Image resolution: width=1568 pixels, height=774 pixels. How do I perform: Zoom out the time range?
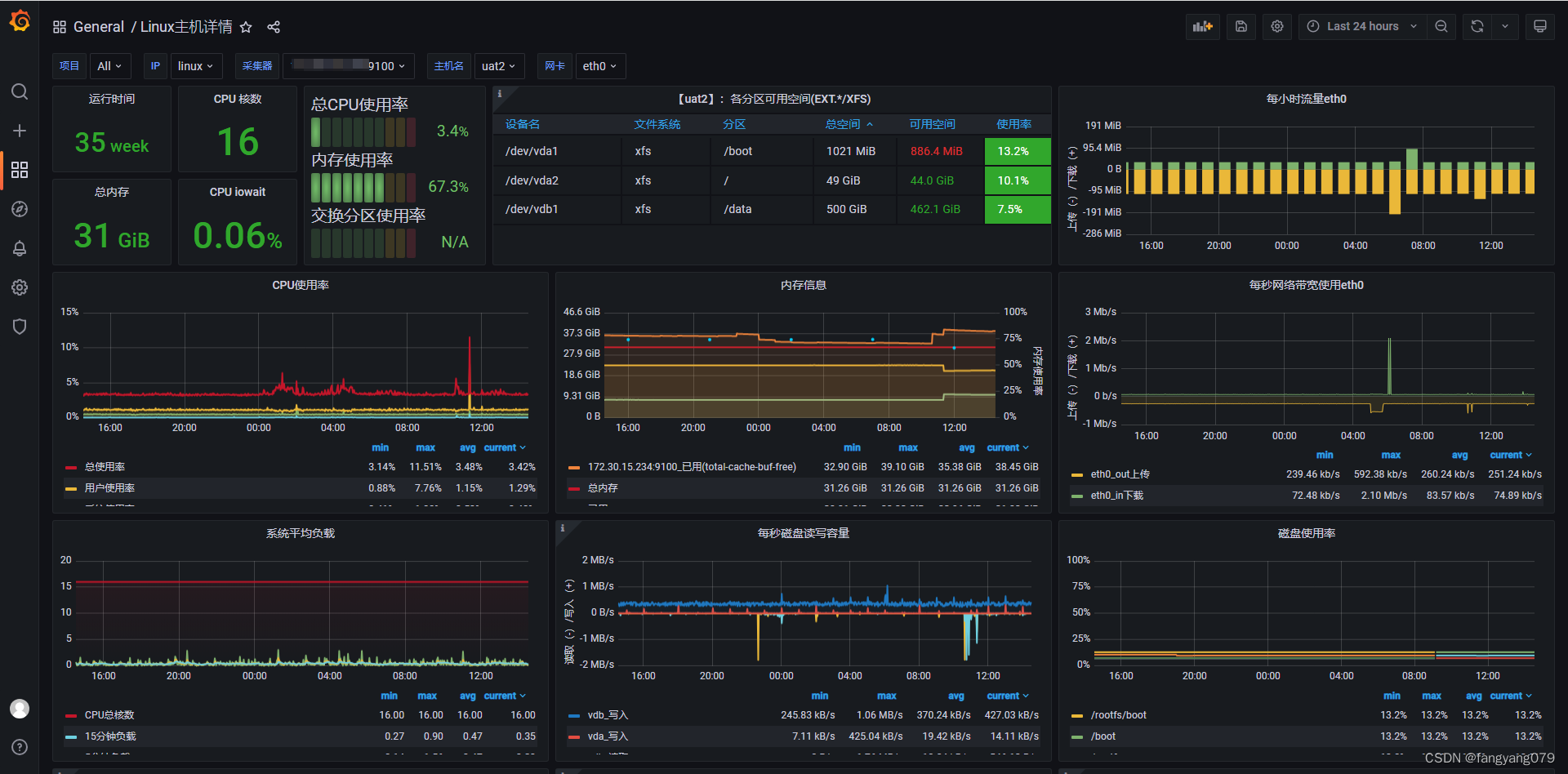coord(1441,26)
